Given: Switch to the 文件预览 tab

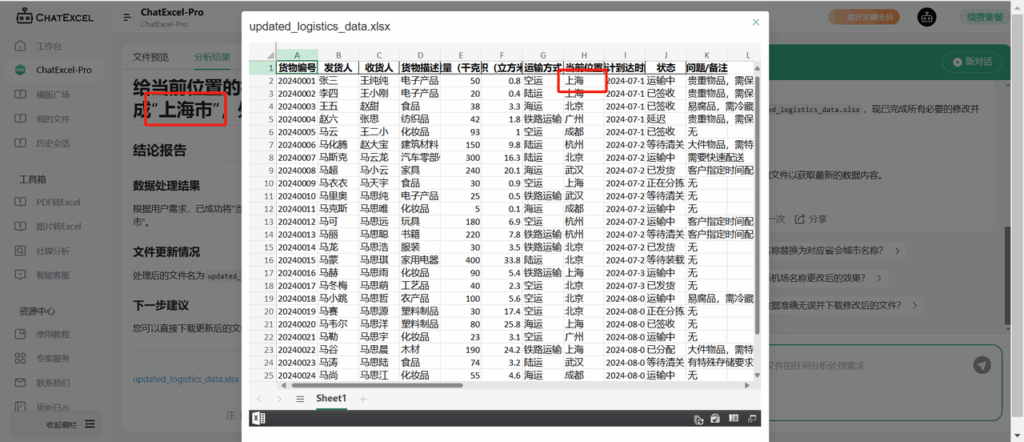Looking at the screenshot, I should [x=151, y=57].
